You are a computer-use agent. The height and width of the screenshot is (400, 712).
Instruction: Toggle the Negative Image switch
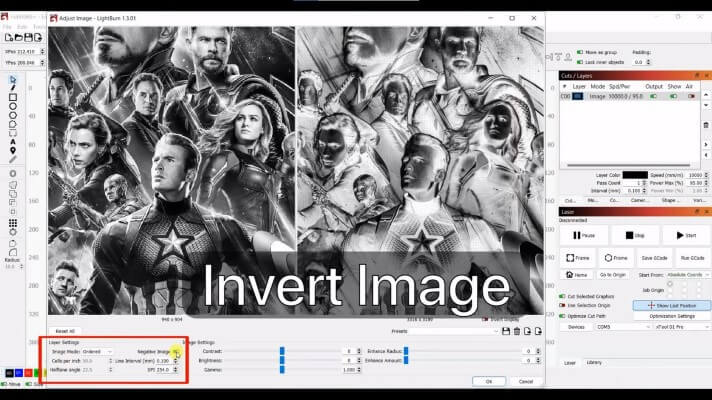[x=176, y=352]
